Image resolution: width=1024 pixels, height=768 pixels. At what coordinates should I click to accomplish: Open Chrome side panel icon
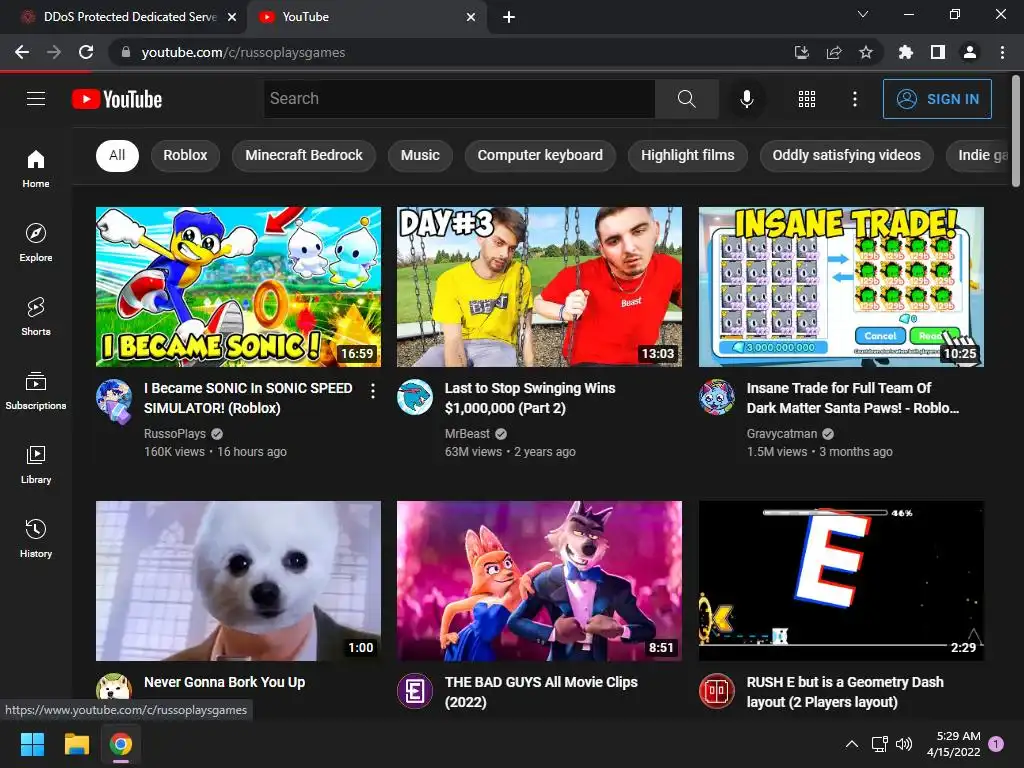pos(938,52)
